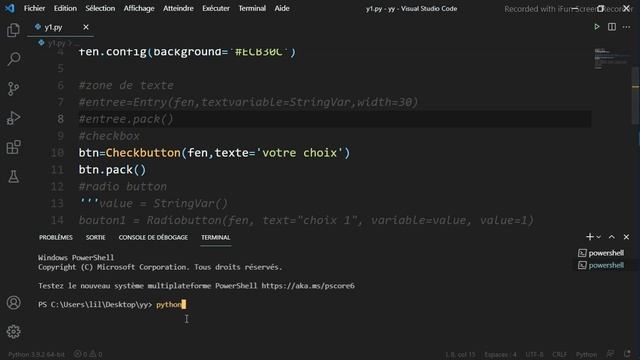
Task: Open the Sélection menu
Action: [100, 8]
